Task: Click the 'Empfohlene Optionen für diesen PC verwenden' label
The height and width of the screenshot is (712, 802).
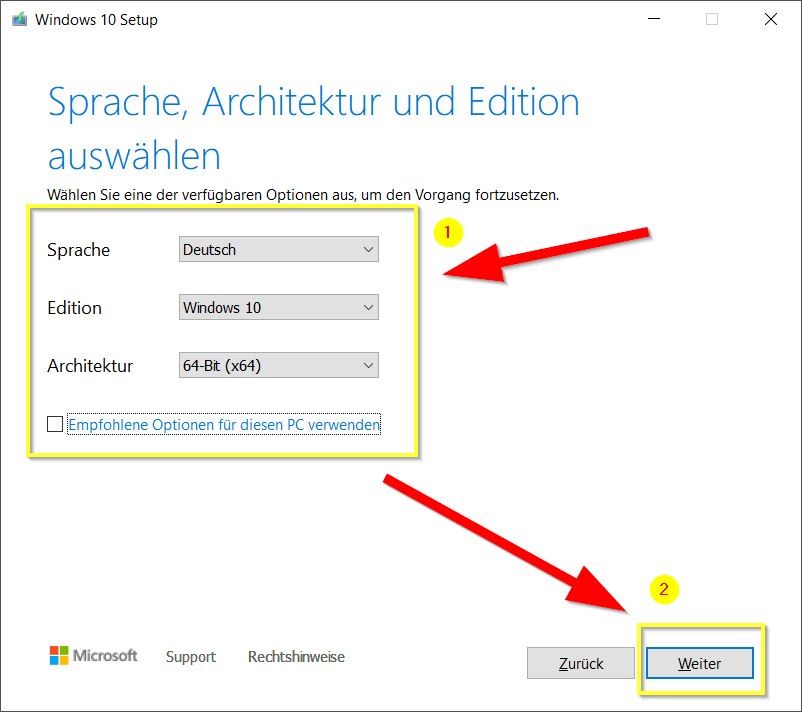Action: coord(224,425)
